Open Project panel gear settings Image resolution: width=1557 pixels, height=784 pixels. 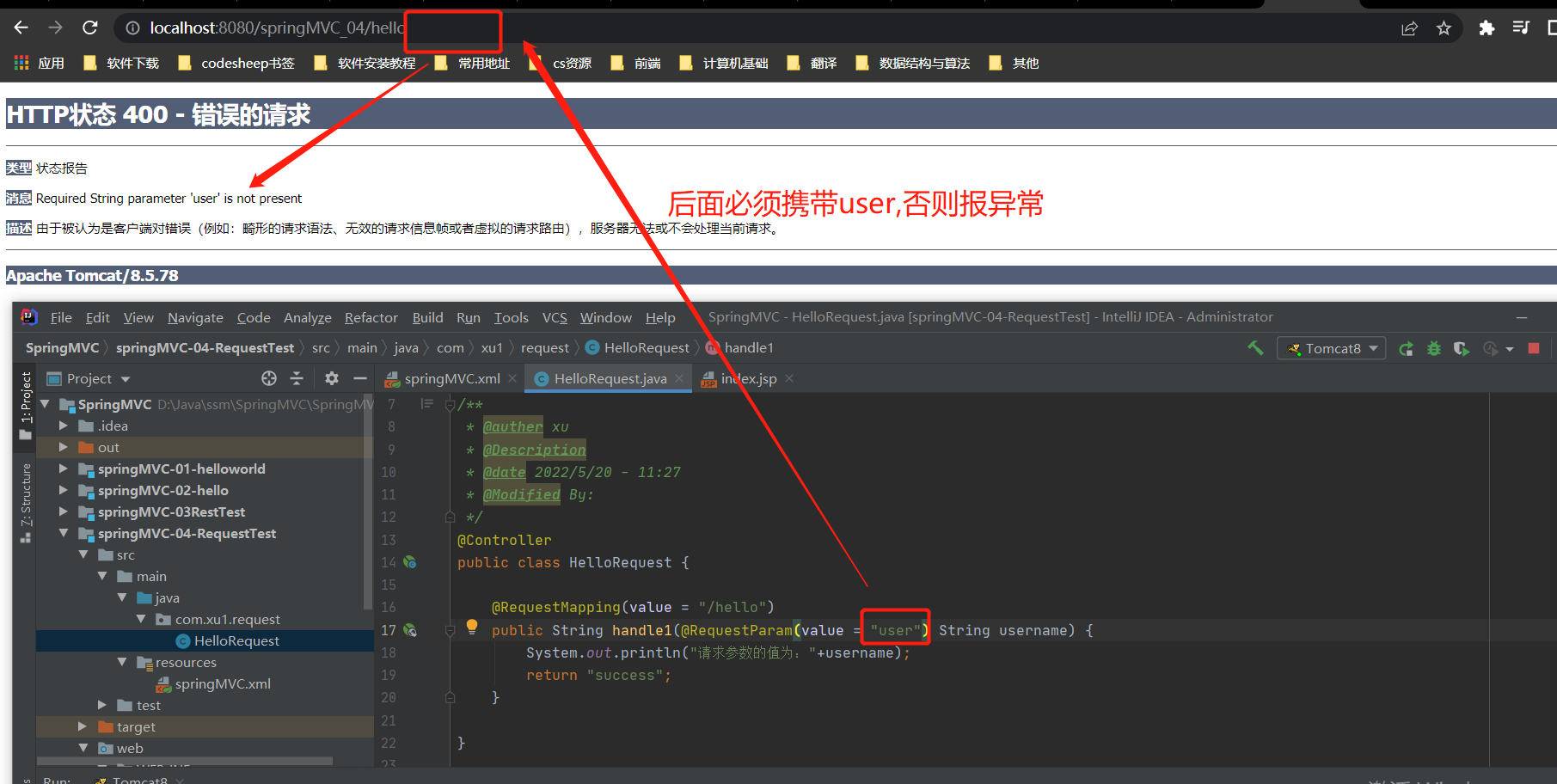[x=332, y=378]
